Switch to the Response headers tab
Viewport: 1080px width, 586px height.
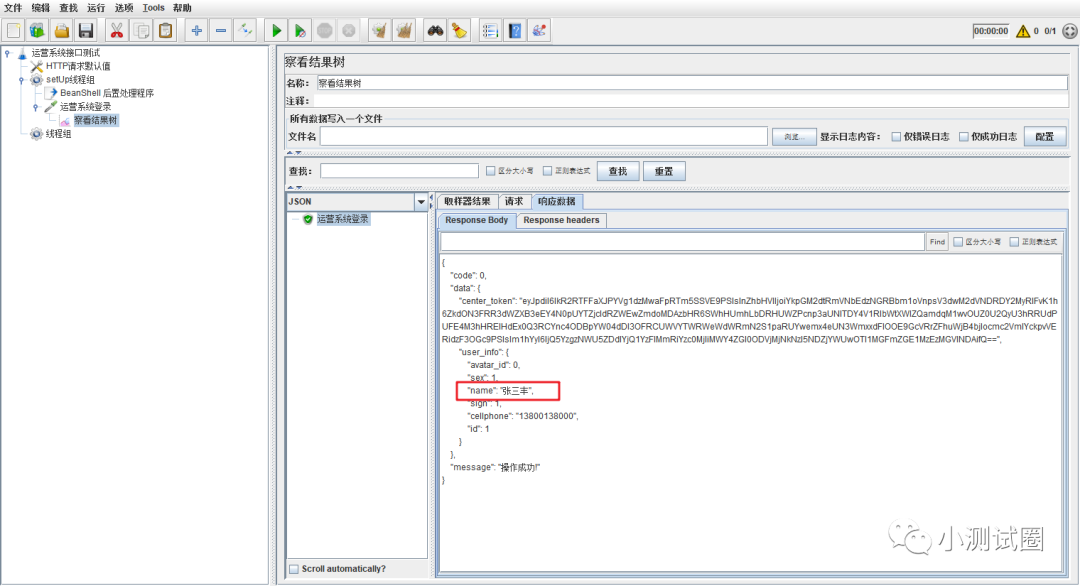pos(561,220)
